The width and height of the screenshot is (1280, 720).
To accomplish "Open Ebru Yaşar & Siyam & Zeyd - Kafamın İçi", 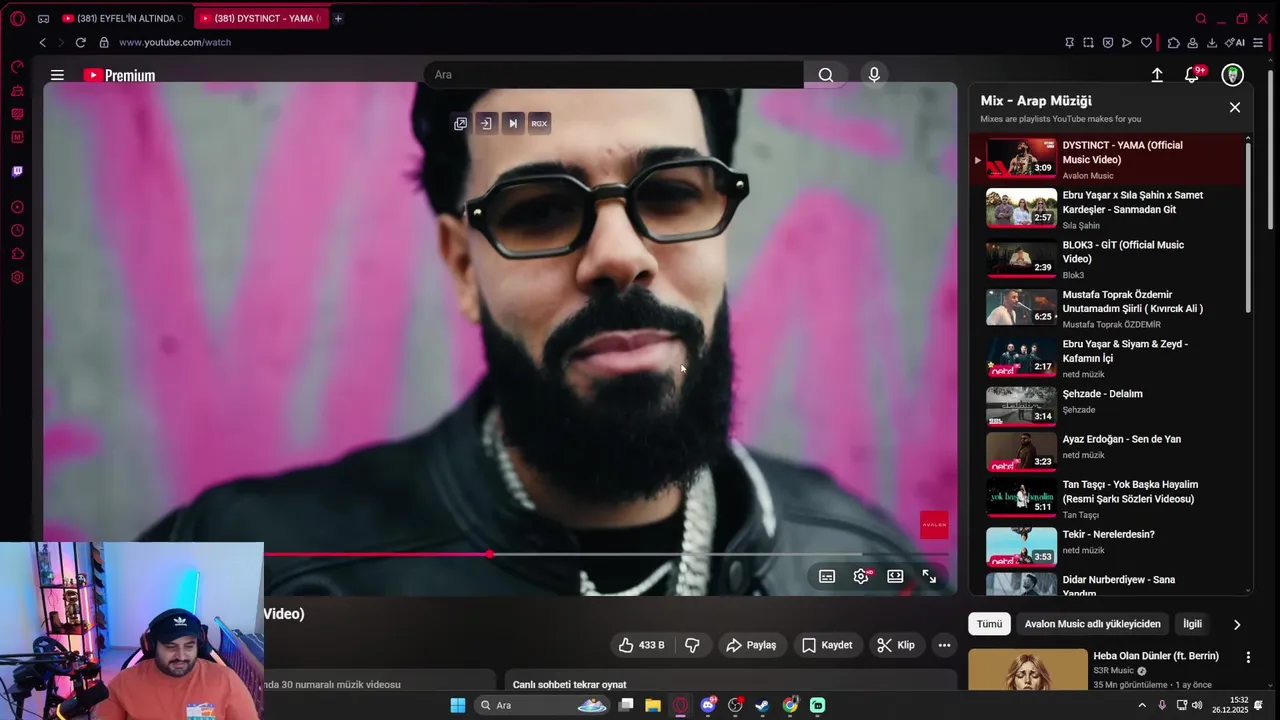I will [x=1108, y=358].
